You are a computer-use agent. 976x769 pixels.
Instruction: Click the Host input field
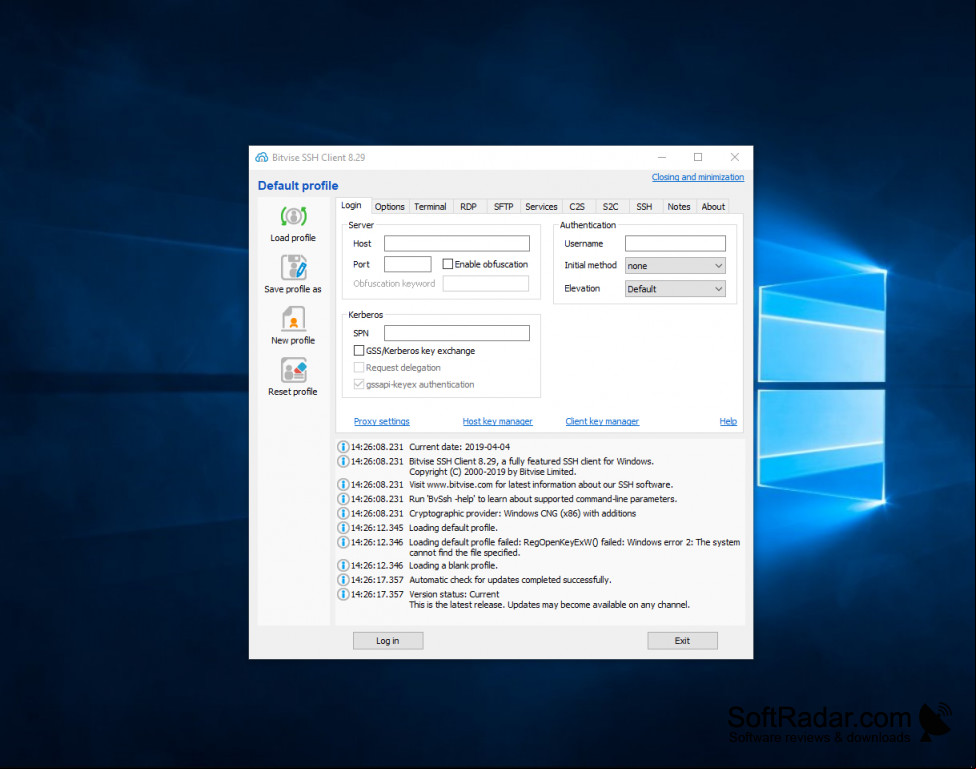(x=457, y=243)
